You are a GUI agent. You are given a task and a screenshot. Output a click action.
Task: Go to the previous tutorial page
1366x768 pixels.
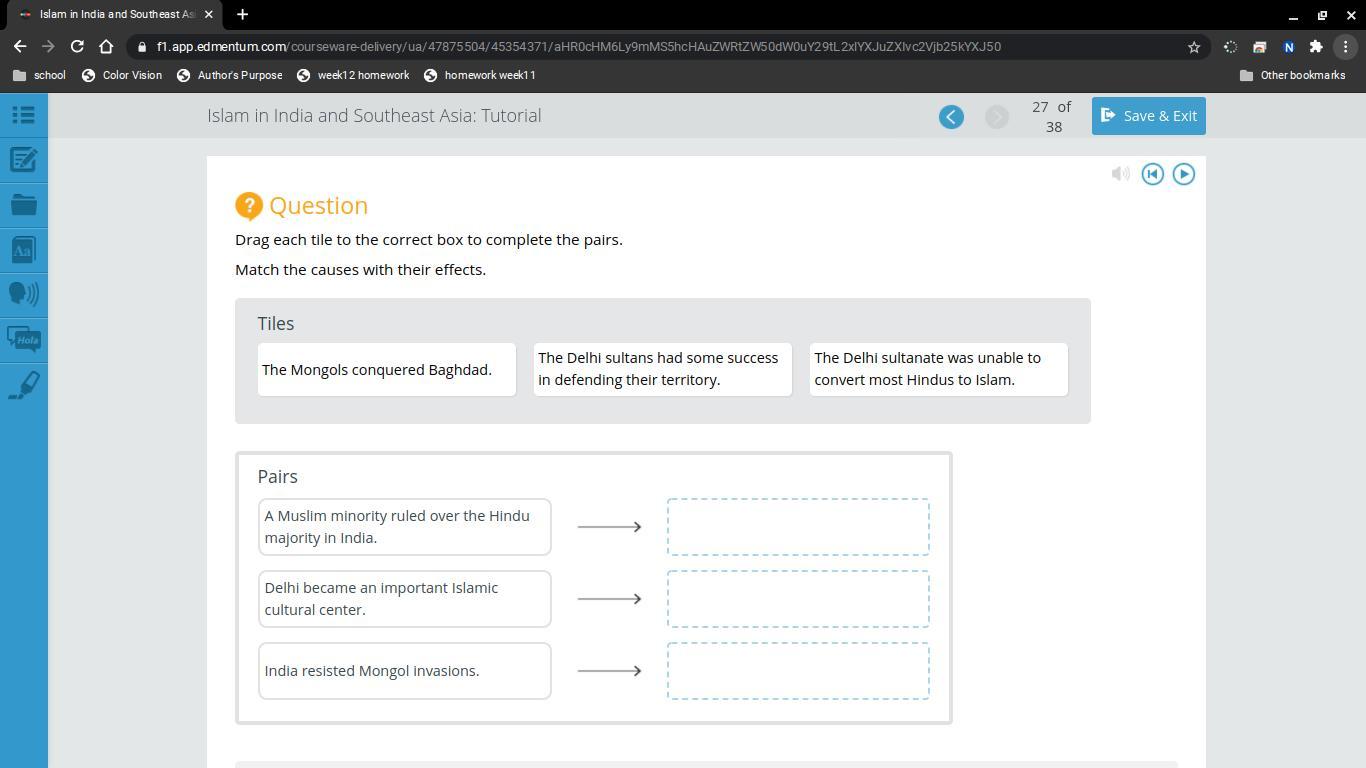pyautogui.click(x=951, y=117)
